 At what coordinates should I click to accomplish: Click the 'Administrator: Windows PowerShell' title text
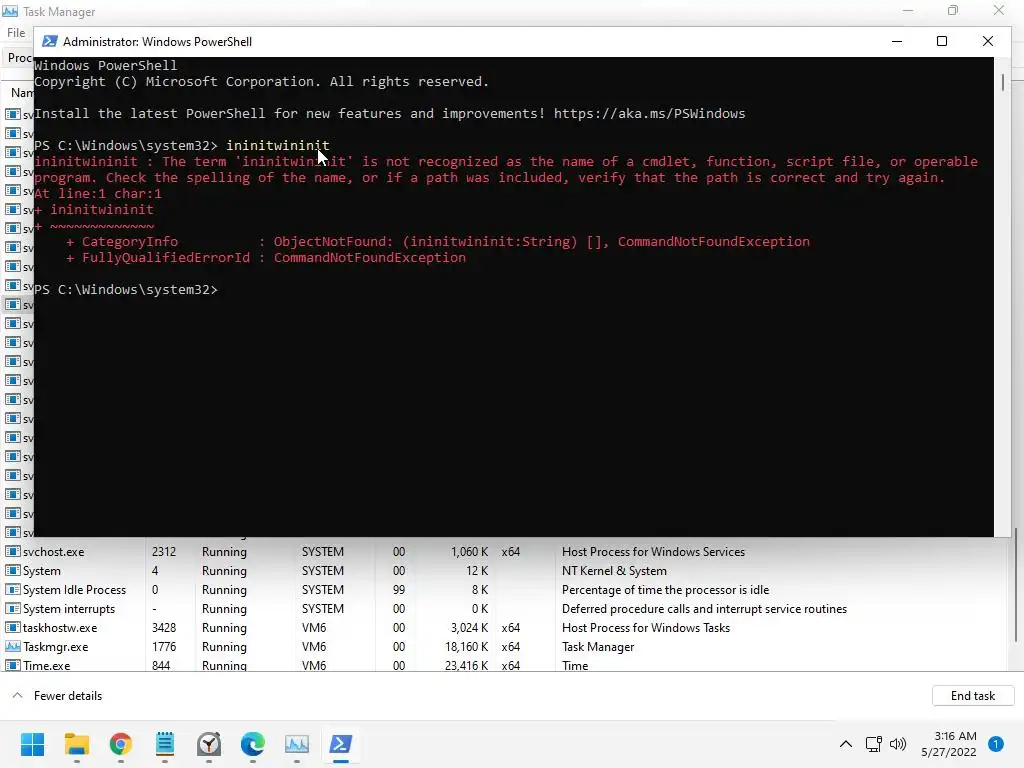click(157, 41)
